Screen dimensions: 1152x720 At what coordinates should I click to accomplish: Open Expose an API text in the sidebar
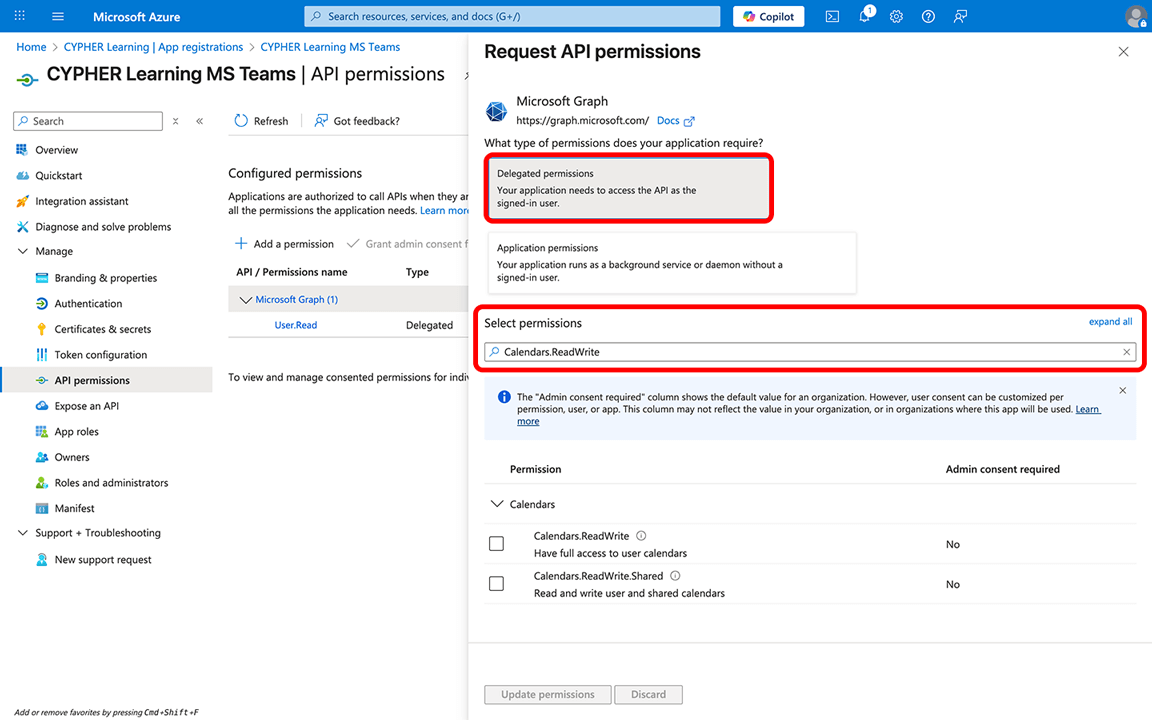point(87,406)
